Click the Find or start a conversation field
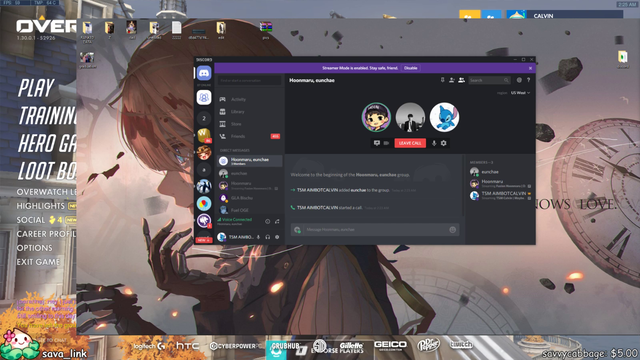Image resolution: width=640 pixels, height=360 pixels. pyautogui.click(x=249, y=80)
